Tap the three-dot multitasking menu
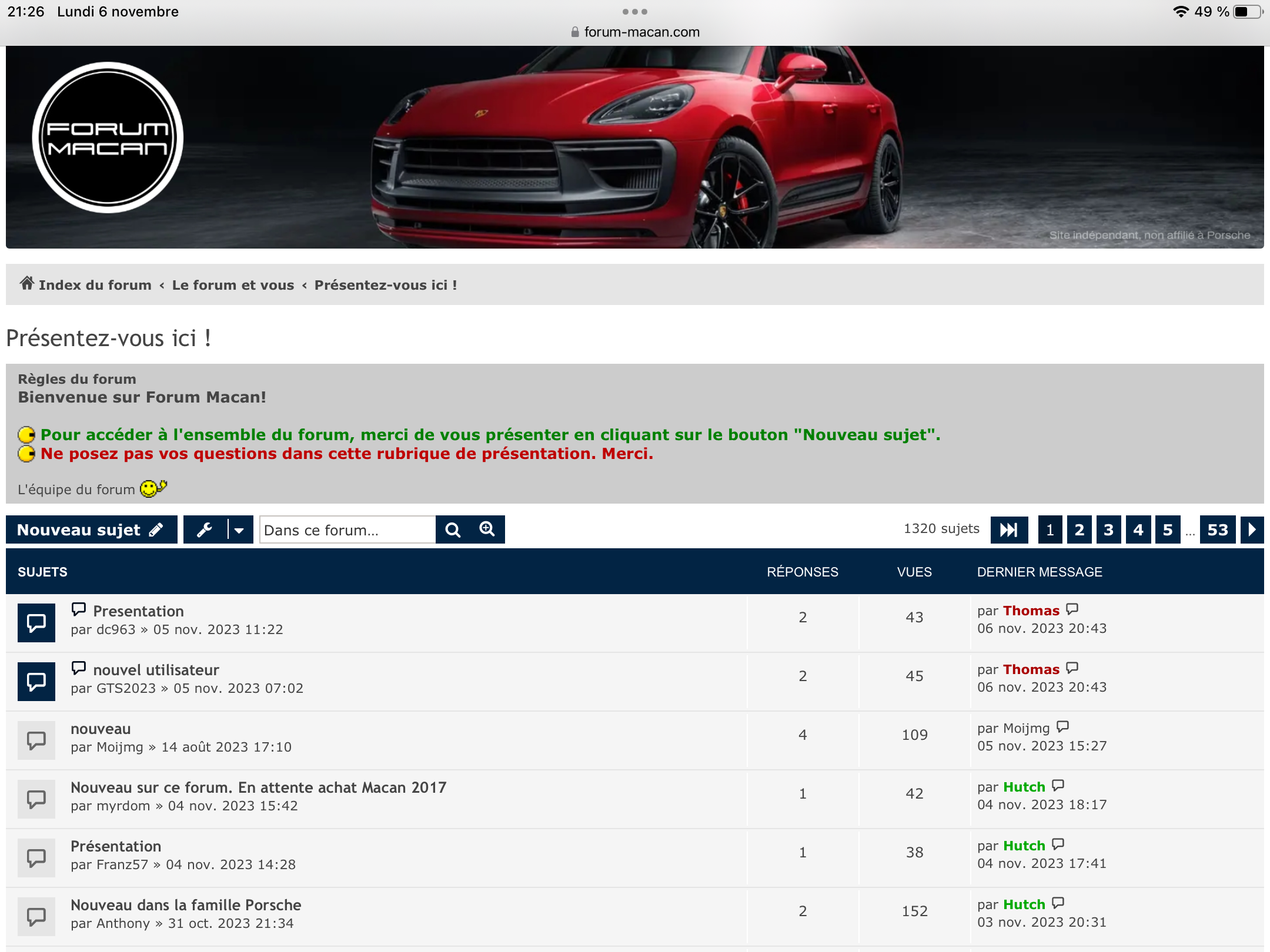Viewport: 1270px width, 952px height. 635,12
